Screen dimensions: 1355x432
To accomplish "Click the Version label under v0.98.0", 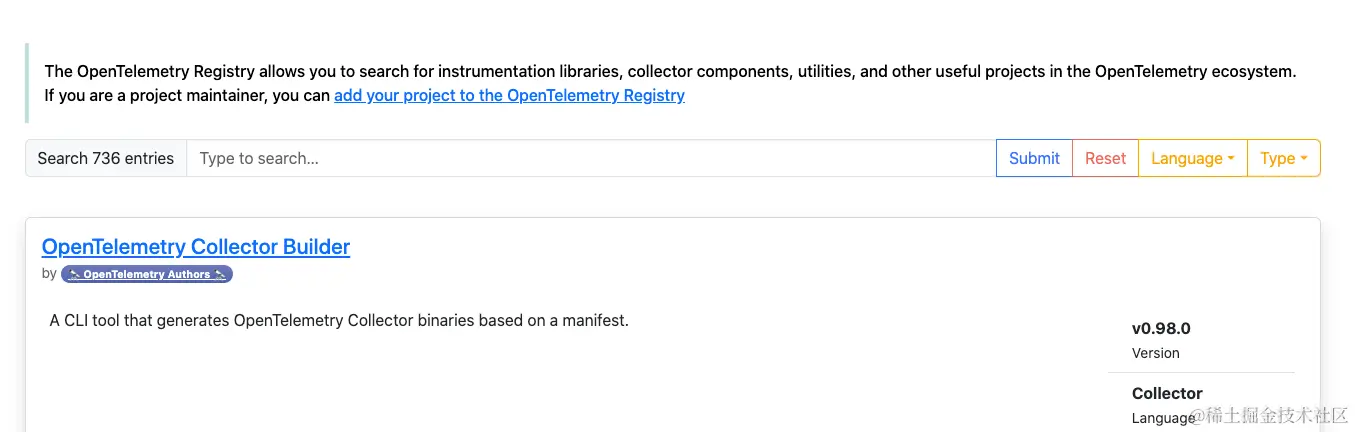I will (x=1156, y=353).
